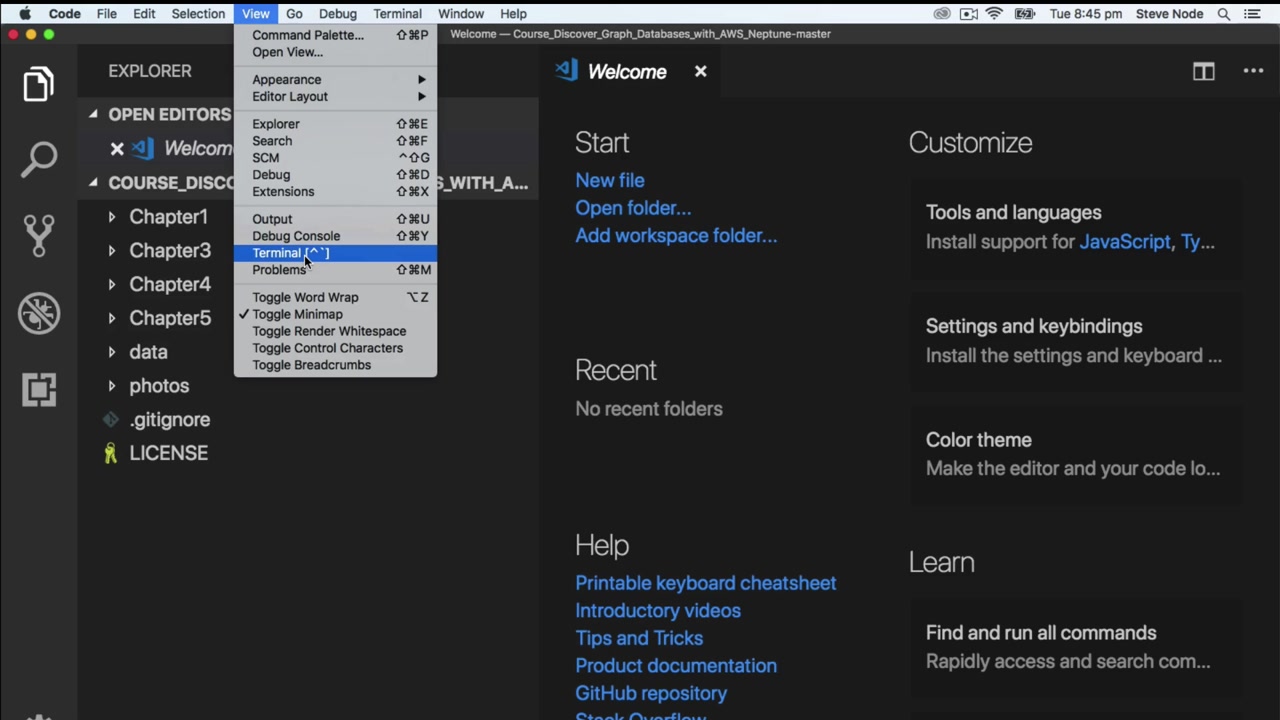Select Debug Console menu entry
The image size is (1280, 720).
pyautogui.click(x=335, y=236)
